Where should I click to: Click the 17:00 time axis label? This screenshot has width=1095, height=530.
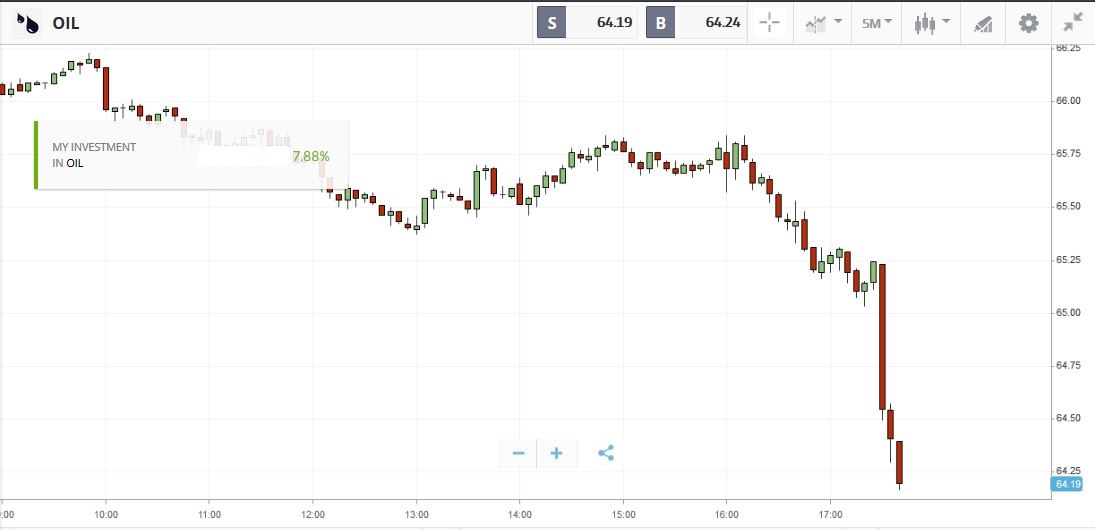[x=830, y=515]
